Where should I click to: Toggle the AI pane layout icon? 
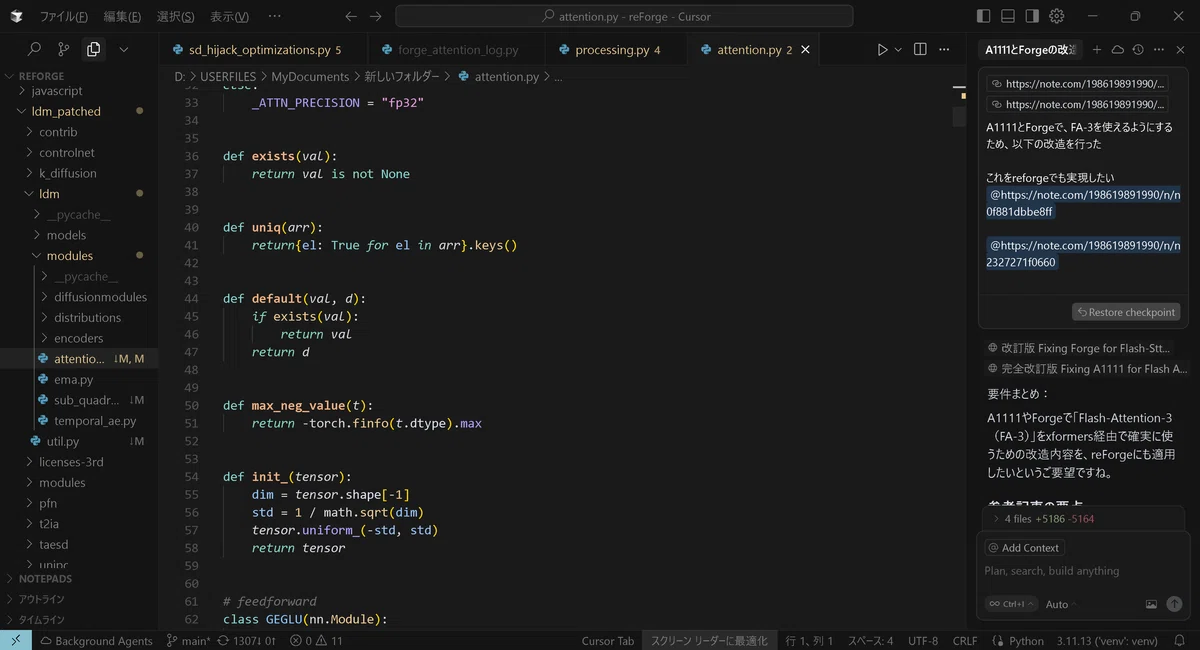(1032, 16)
